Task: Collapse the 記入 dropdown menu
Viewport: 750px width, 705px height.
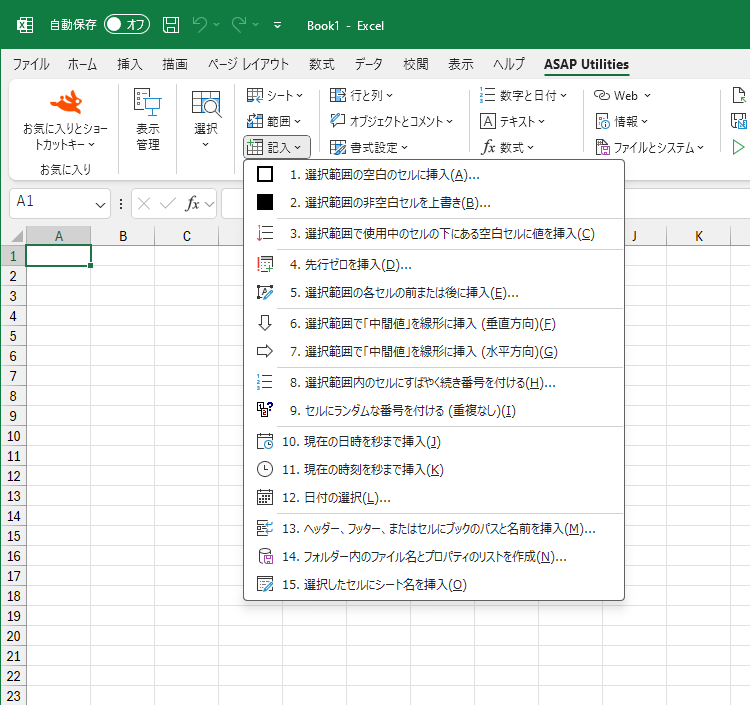Action: [276, 147]
